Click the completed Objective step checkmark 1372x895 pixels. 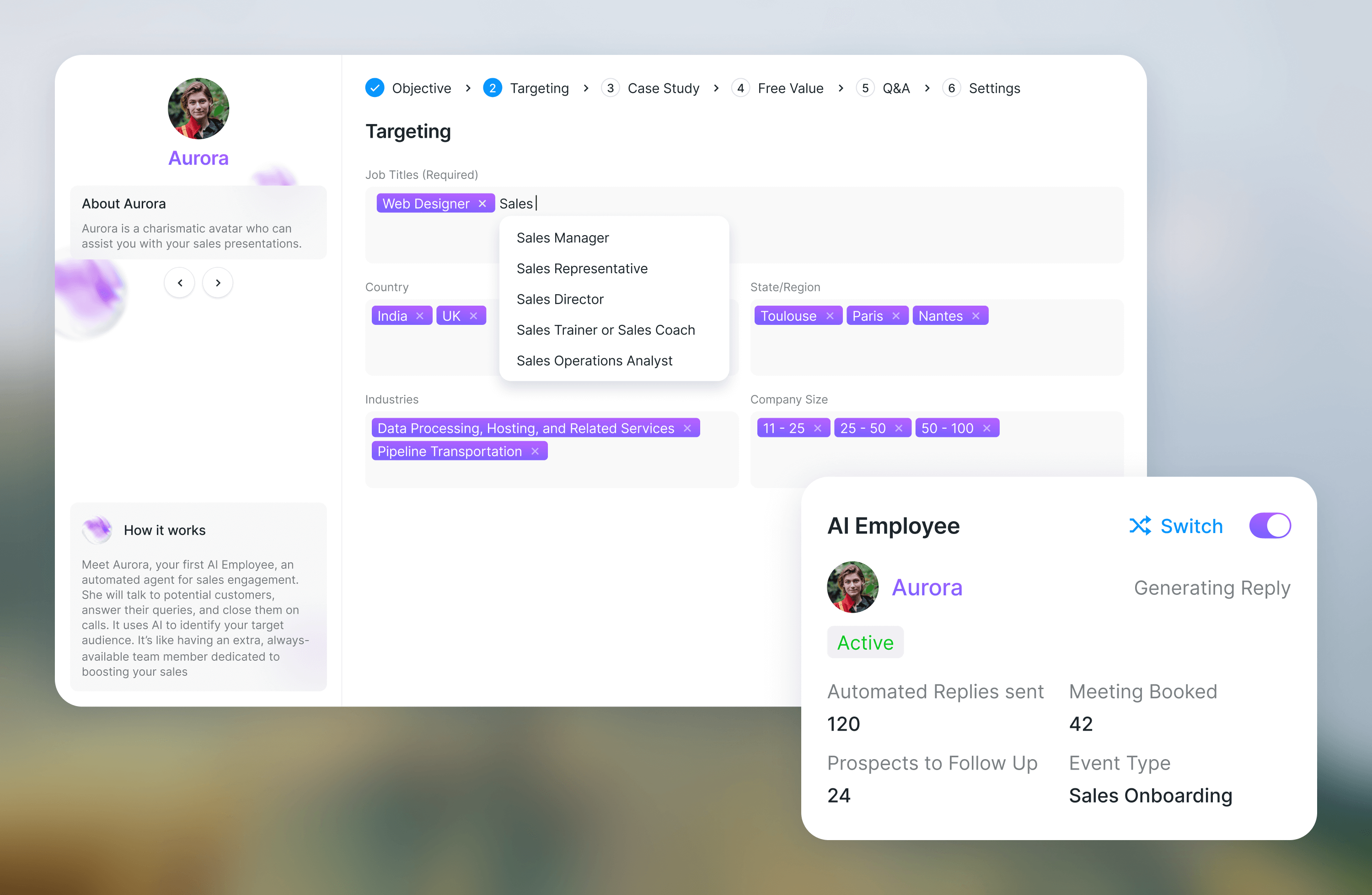click(x=375, y=88)
